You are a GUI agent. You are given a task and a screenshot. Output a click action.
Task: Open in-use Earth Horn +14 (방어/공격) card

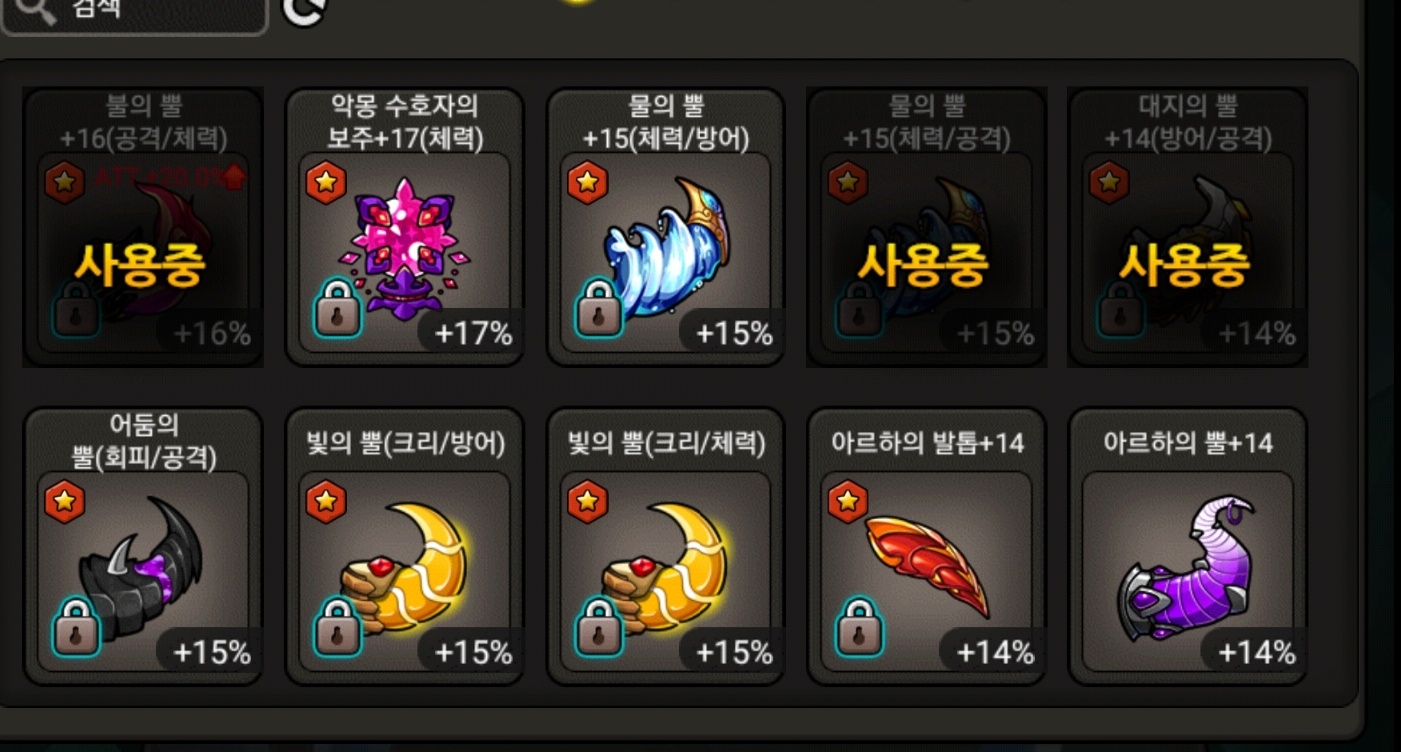(x=1188, y=228)
